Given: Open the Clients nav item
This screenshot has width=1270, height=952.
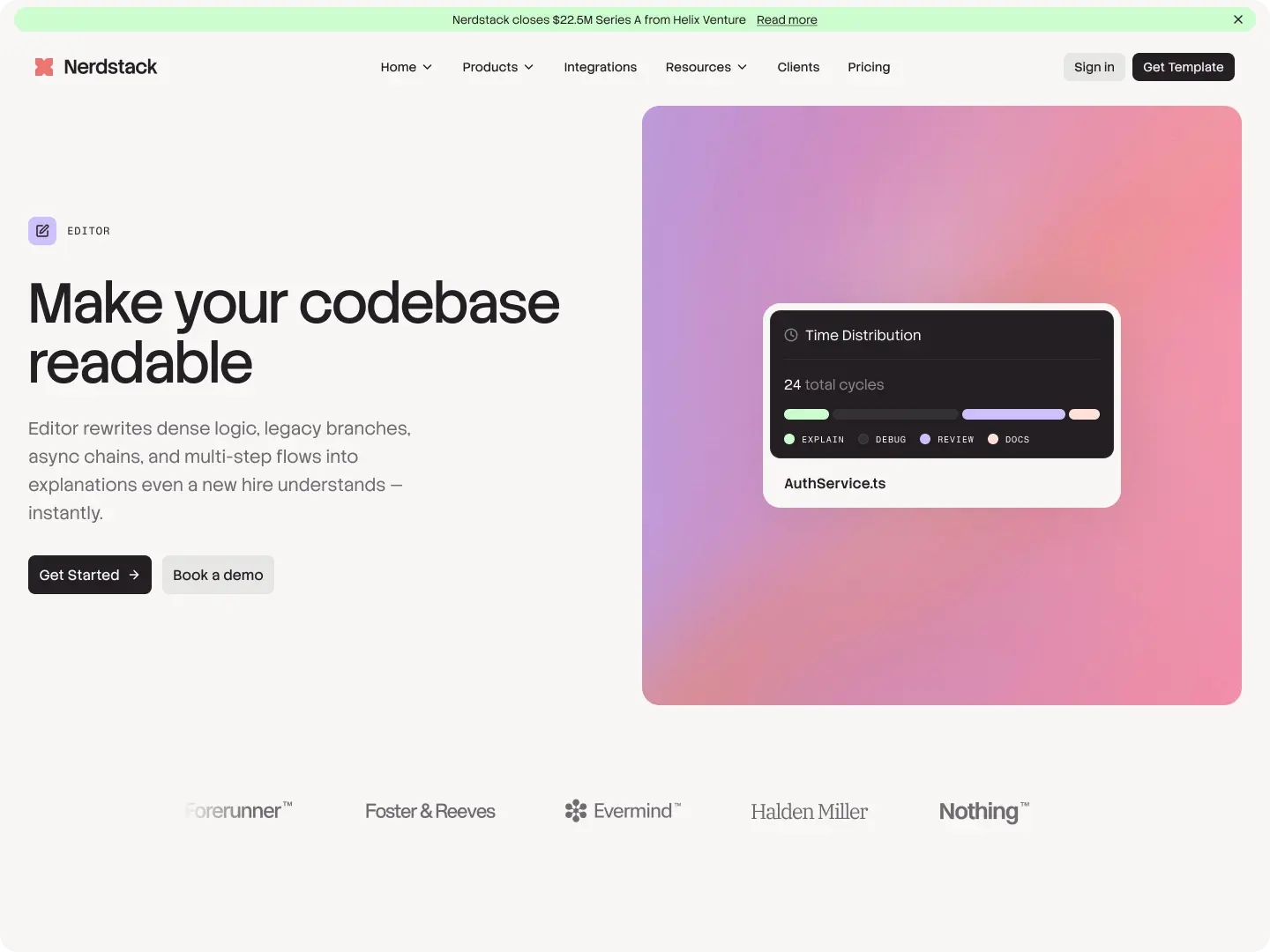Looking at the screenshot, I should 798,67.
